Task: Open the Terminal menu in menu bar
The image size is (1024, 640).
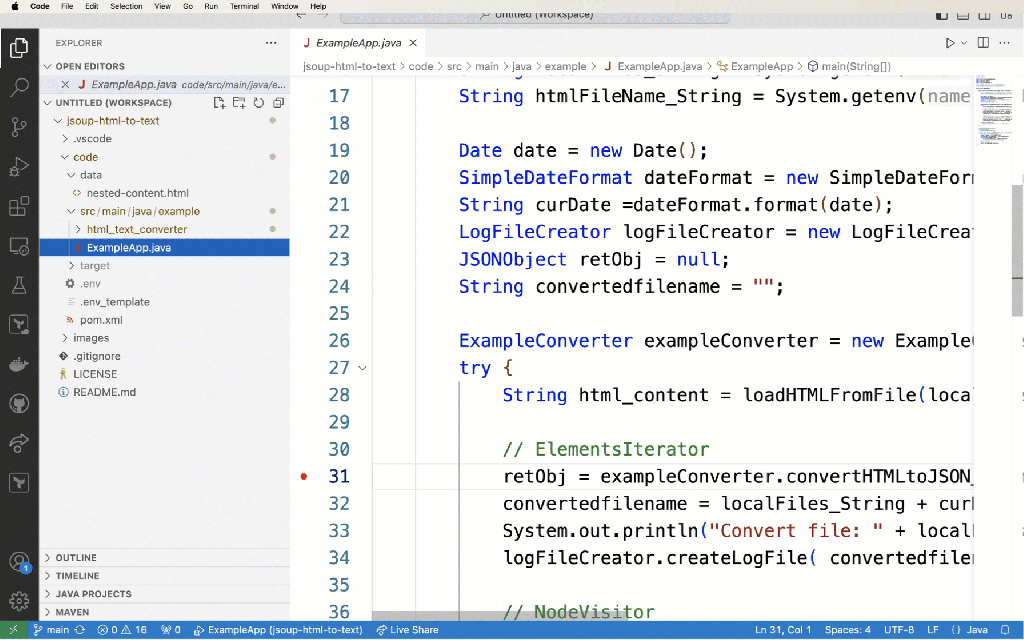Action: pos(244,6)
